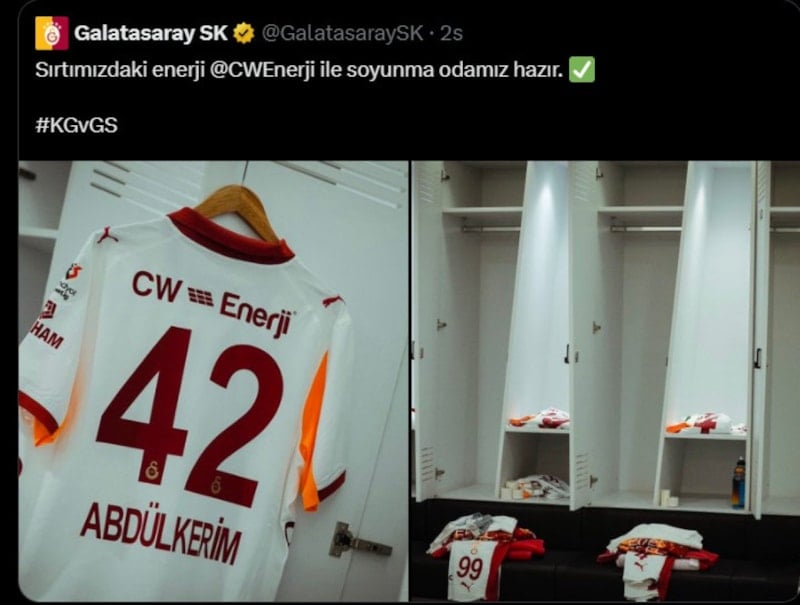Image resolution: width=800 pixels, height=605 pixels.
Task: Open the @GalatasaraySK handle link
Action: coord(342,33)
